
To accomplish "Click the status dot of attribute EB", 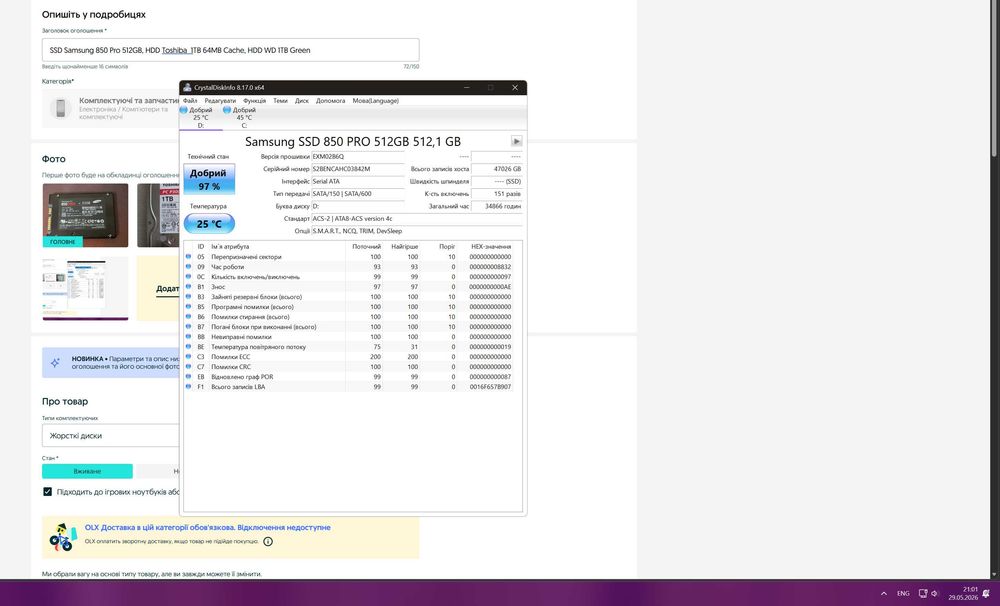I will [x=188, y=376].
